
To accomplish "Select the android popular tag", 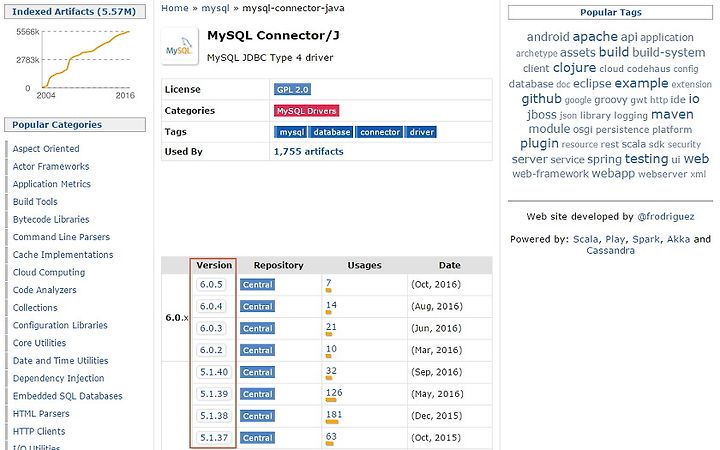I will click(548, 37).
